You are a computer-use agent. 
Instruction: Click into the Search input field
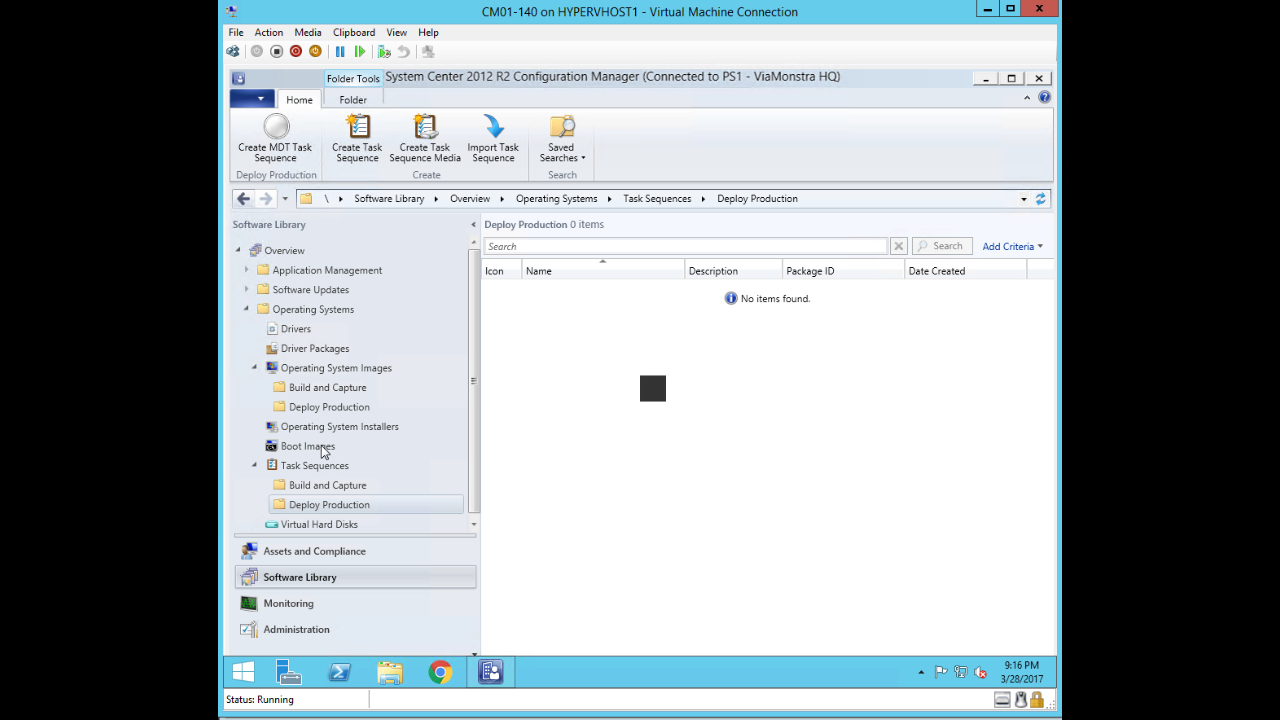[685, 247]
